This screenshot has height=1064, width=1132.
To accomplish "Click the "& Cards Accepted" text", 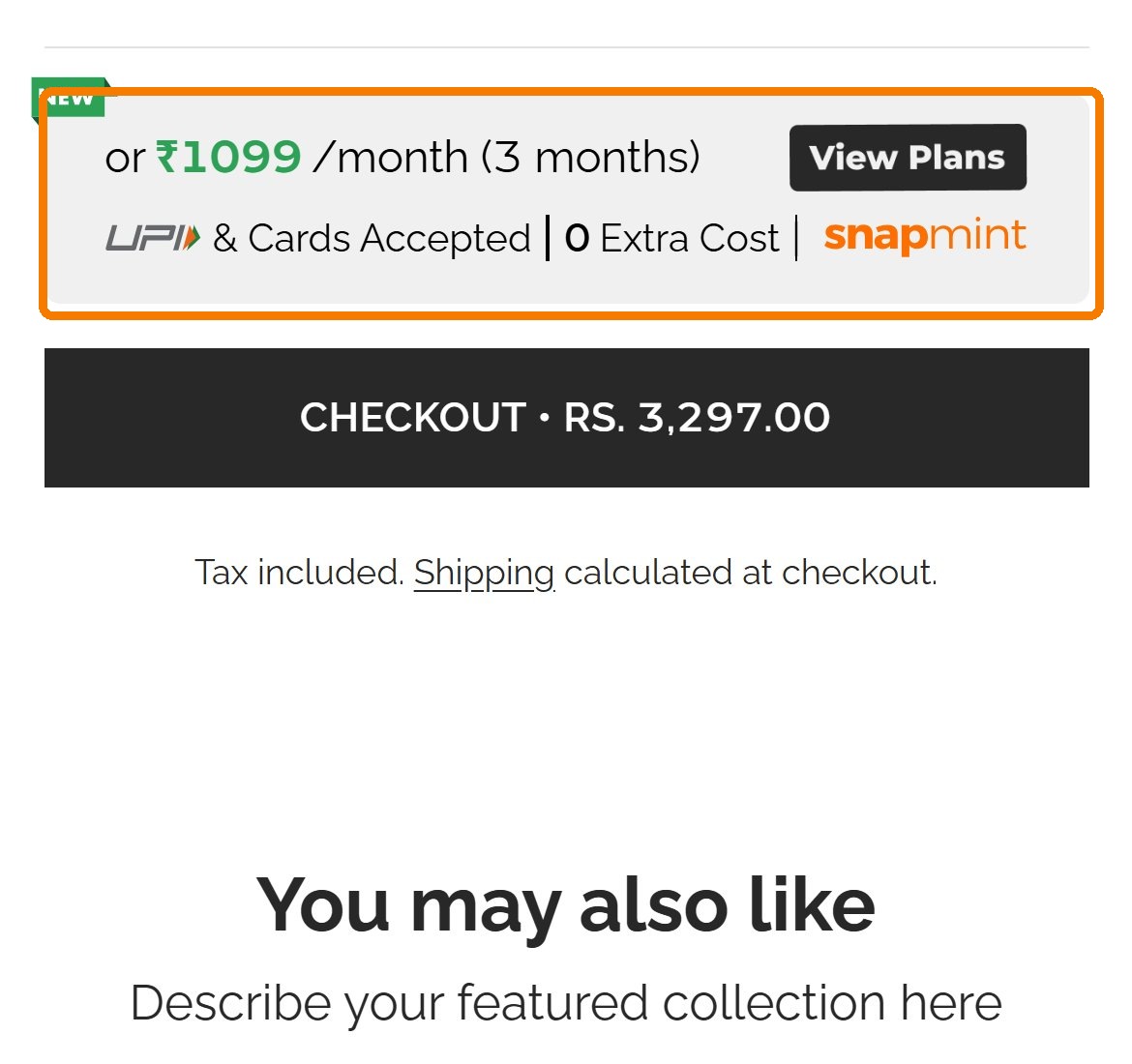I will pos(372,238).
